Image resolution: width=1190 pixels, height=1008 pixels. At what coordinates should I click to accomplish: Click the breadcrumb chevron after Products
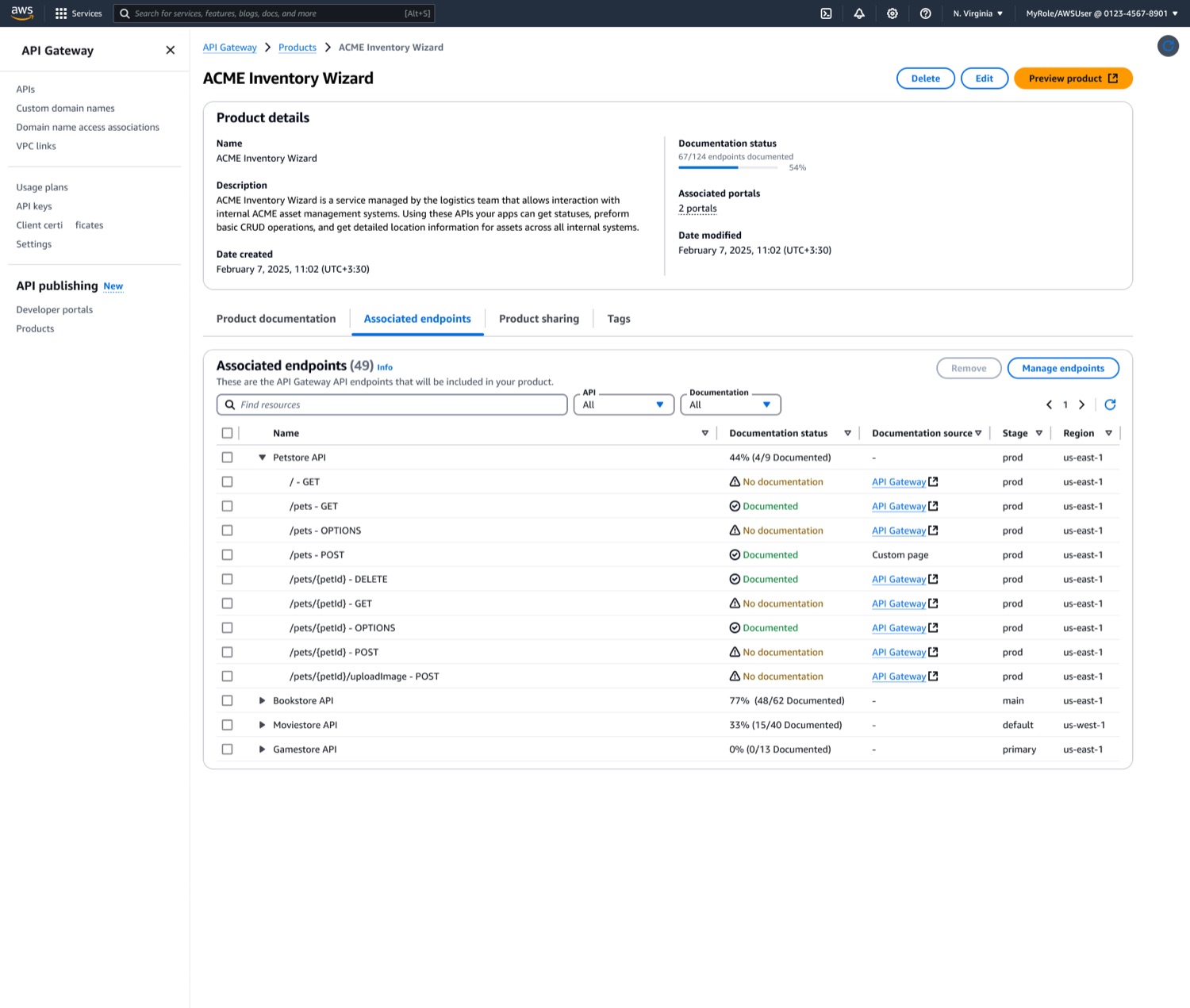[x=327, y=48]
